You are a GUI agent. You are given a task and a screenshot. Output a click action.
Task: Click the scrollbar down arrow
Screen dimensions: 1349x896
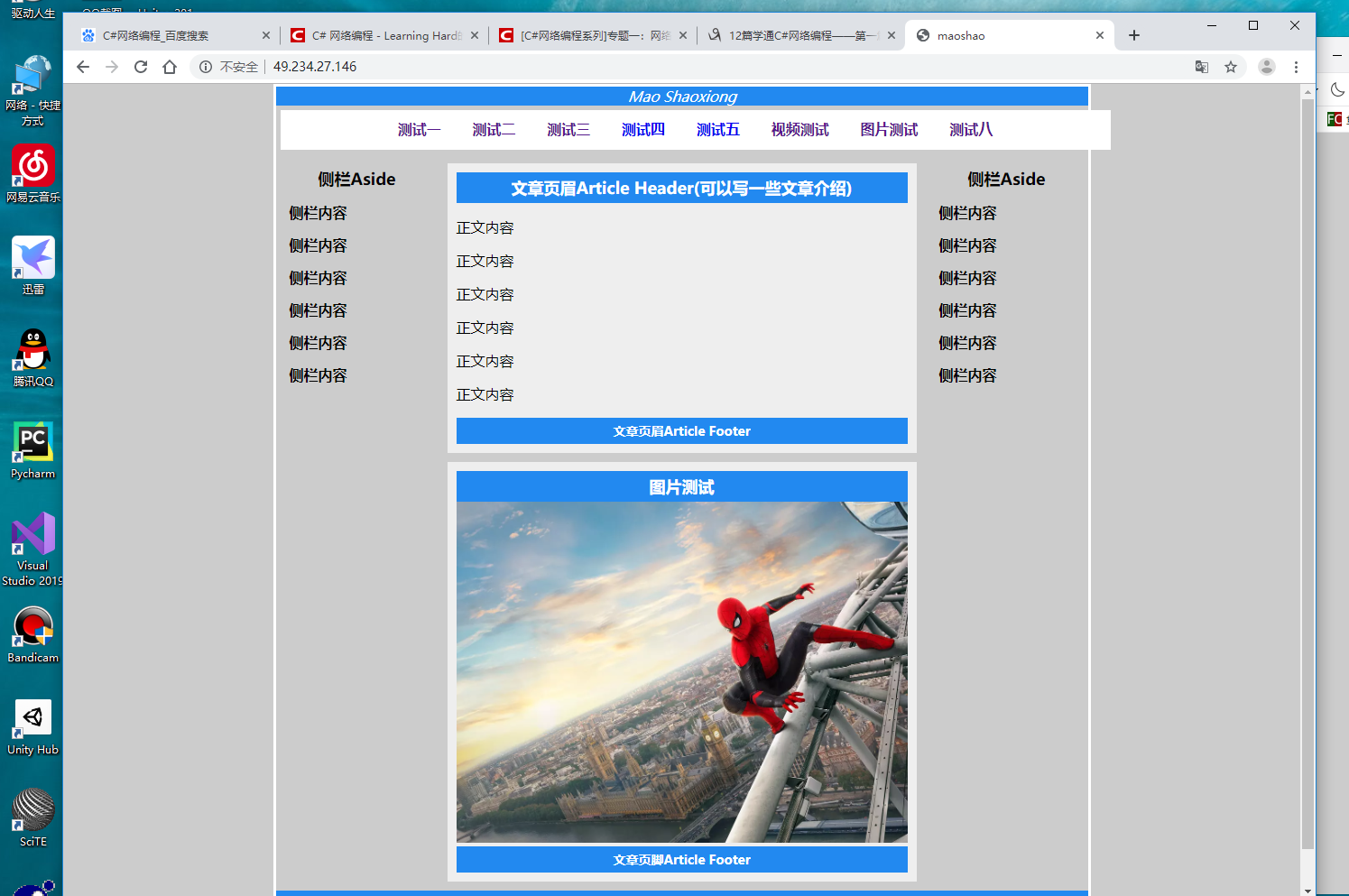pos(1307,889)
